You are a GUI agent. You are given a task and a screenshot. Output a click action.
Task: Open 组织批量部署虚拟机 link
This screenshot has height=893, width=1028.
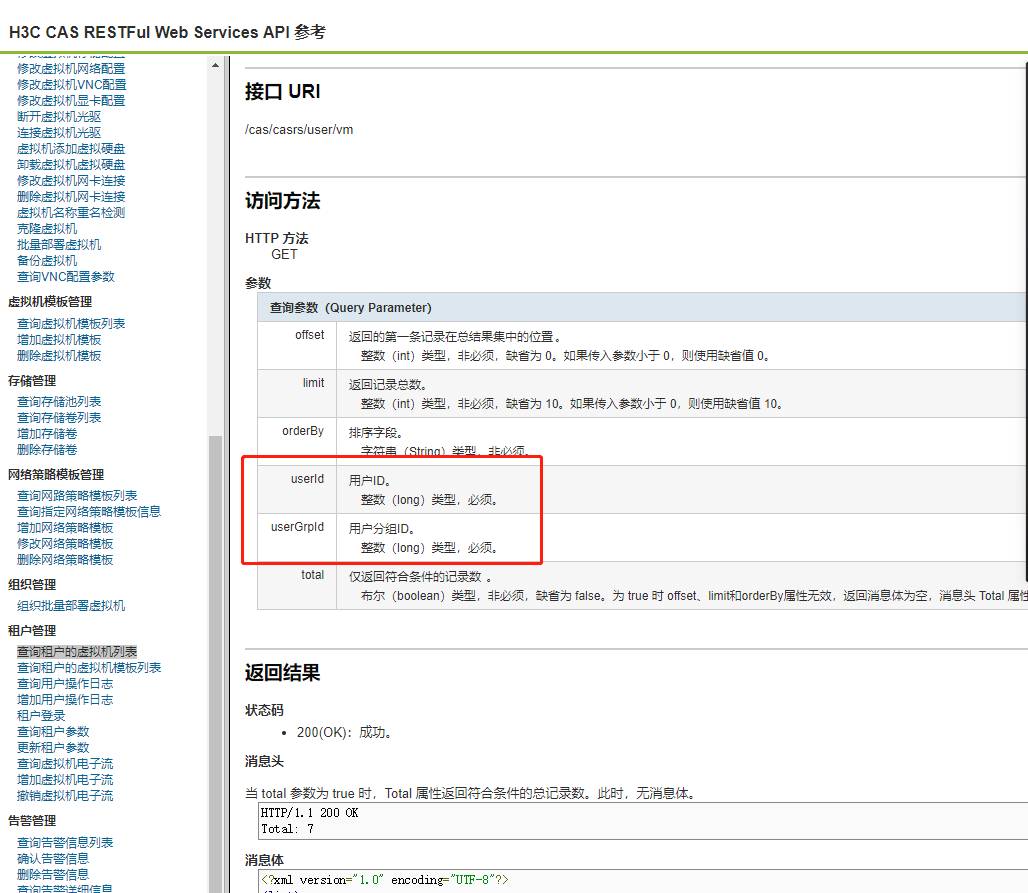(71, 606)
